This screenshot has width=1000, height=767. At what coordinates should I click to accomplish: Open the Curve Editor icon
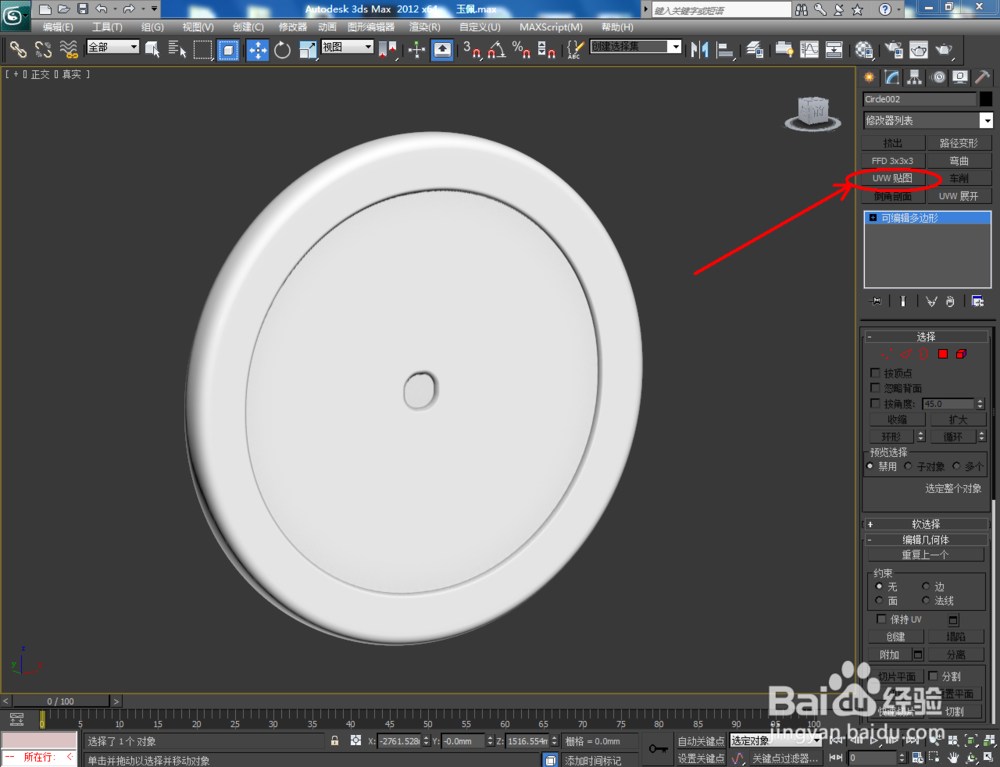click(x=809, y=50)
